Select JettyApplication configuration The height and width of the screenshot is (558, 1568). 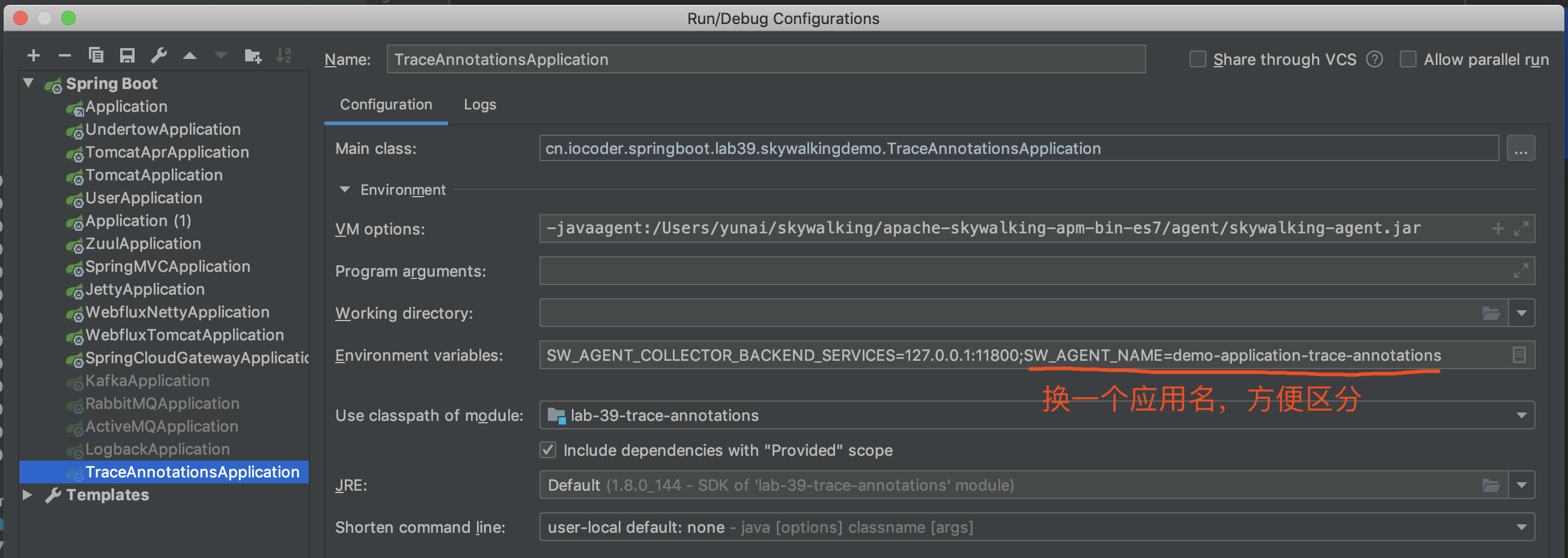145,289
